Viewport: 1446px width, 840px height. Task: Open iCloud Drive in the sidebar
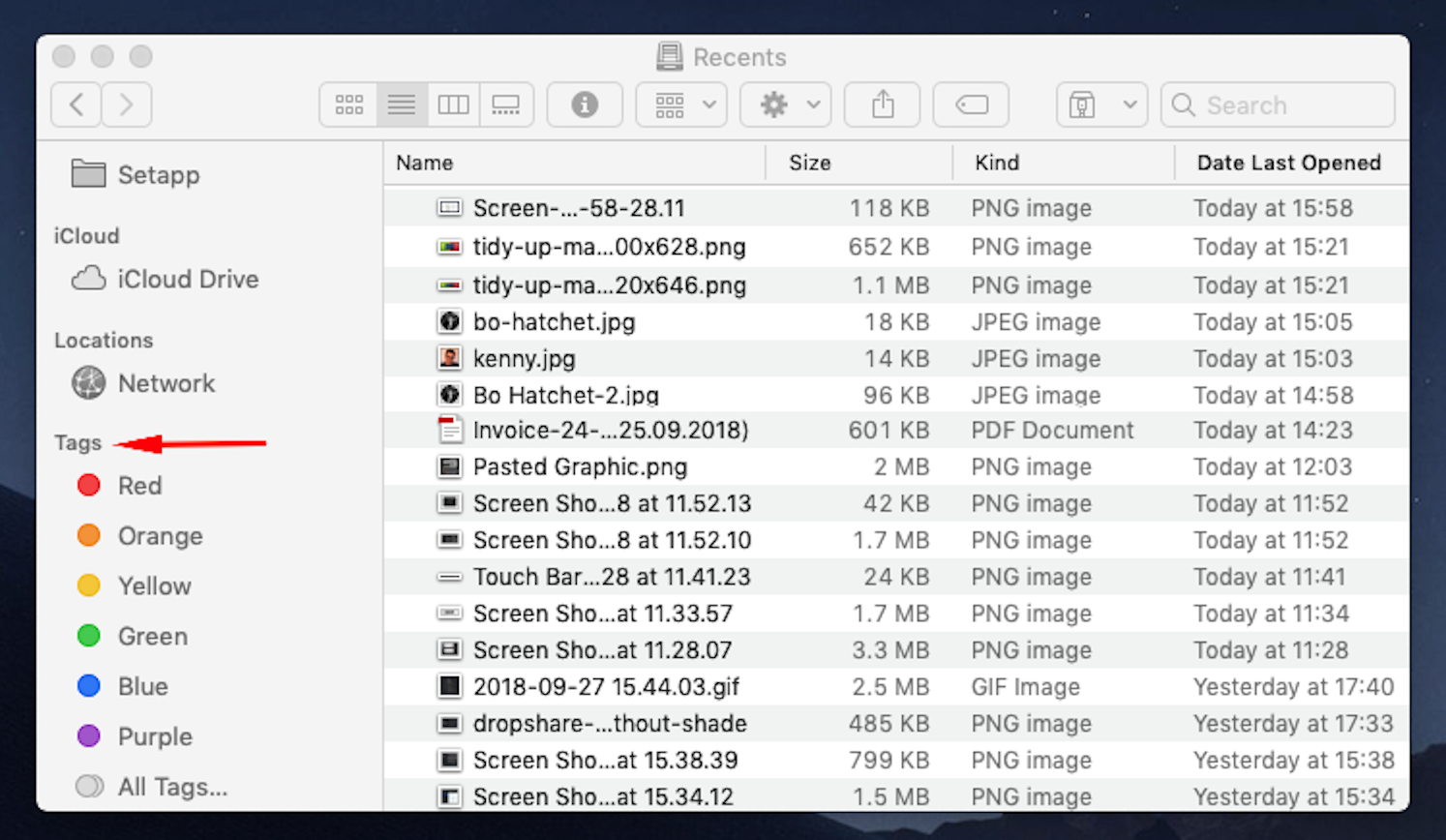coord(187,279)
